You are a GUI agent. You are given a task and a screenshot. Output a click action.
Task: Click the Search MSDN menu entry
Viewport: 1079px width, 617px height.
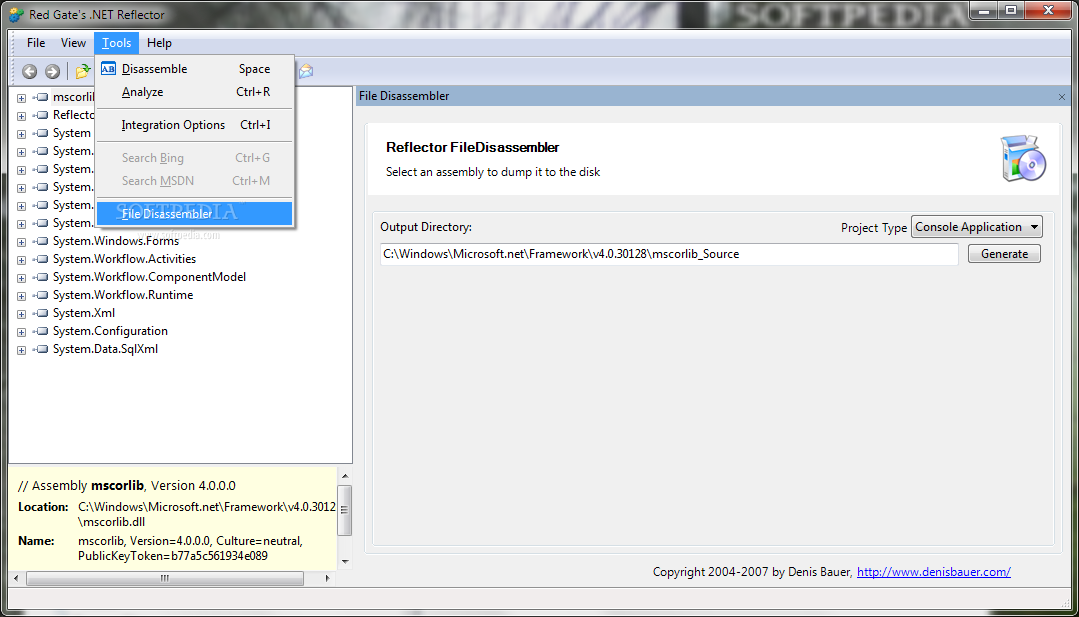(x=195, y=180)
